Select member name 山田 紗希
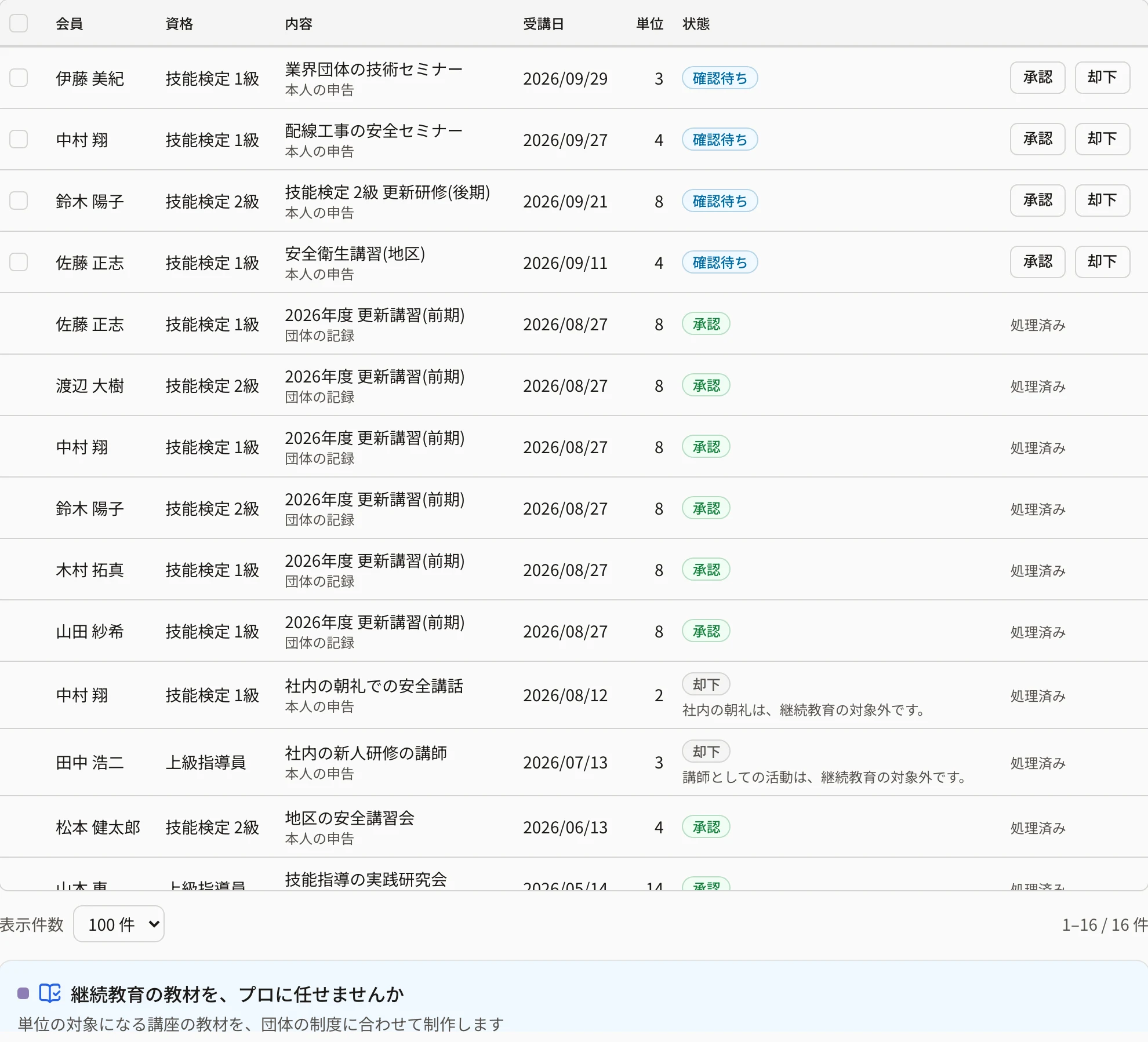Viewport: 1148px width, 1042px height. click(90, 632)
